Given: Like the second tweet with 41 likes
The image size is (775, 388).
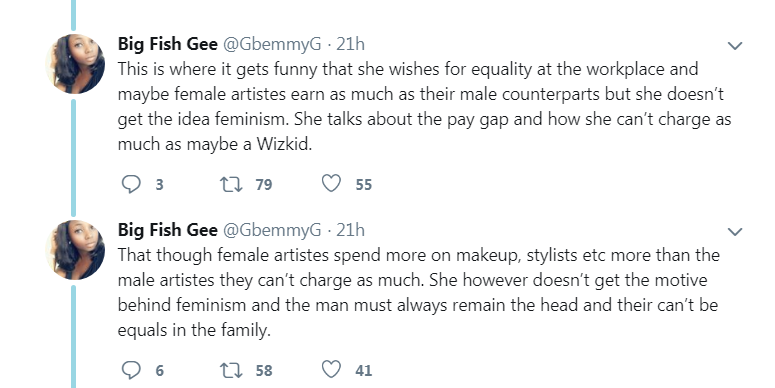Looking at the screenshot, I should pyautogui.click(x=331, y=369).
